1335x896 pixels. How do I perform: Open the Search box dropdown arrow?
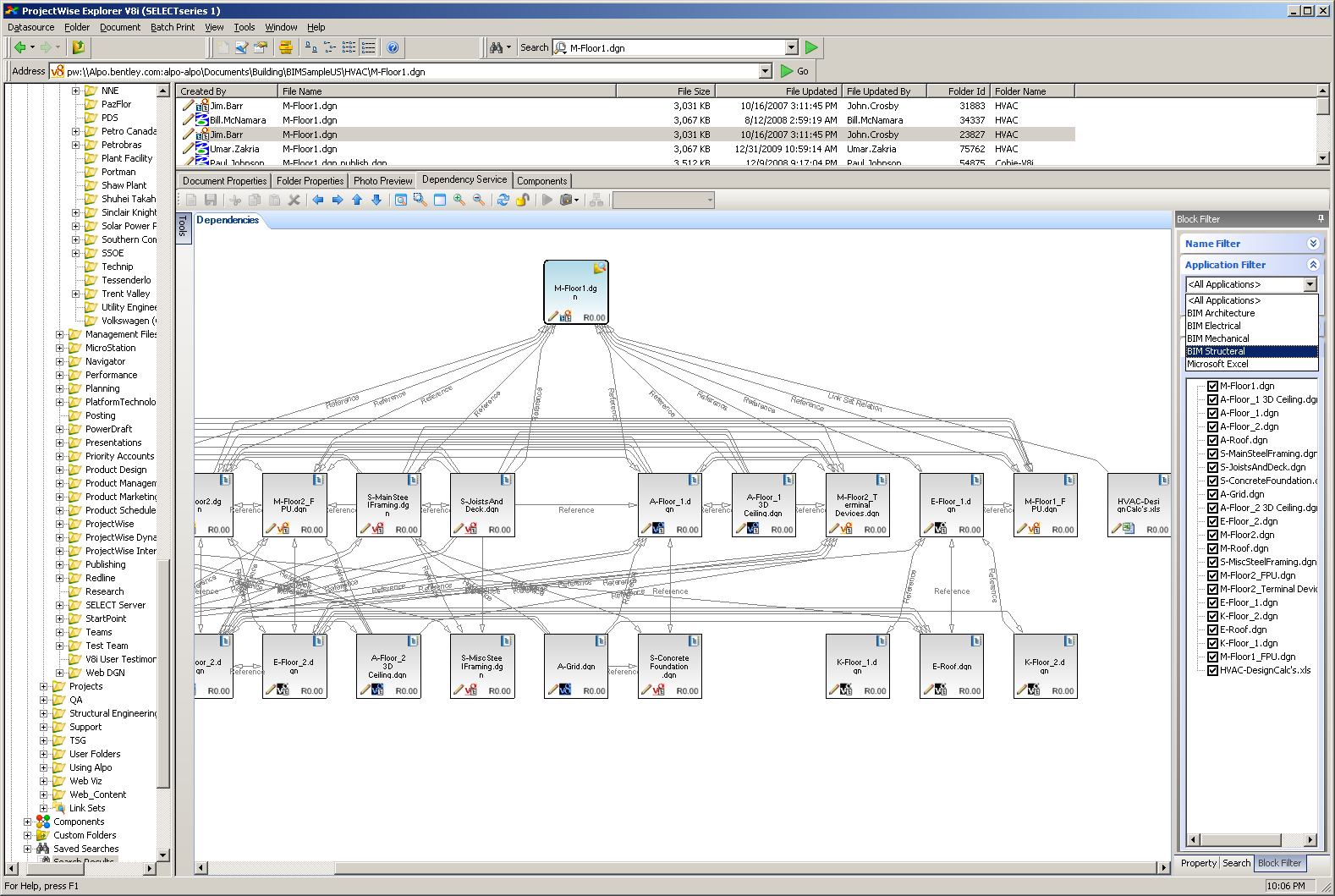[791, 47]
